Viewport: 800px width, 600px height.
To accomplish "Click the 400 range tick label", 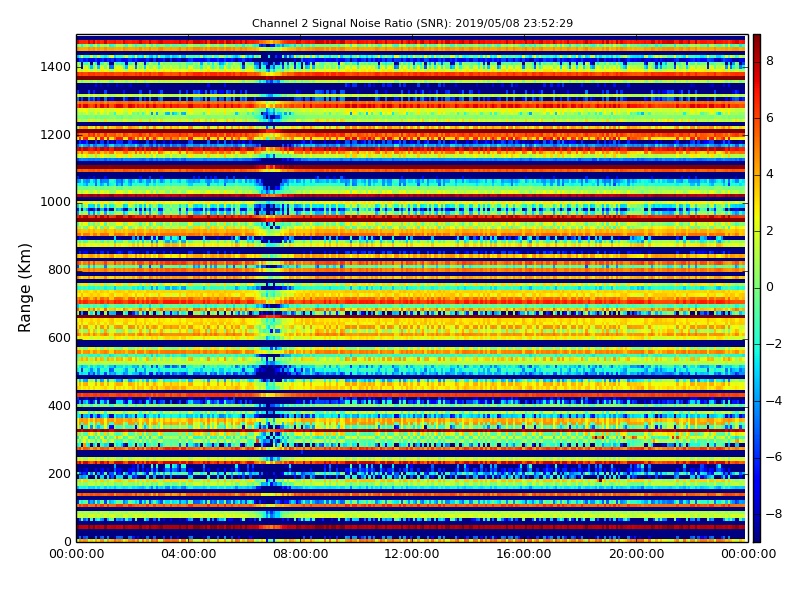I will pyautogui.click(x=59, y=406).
